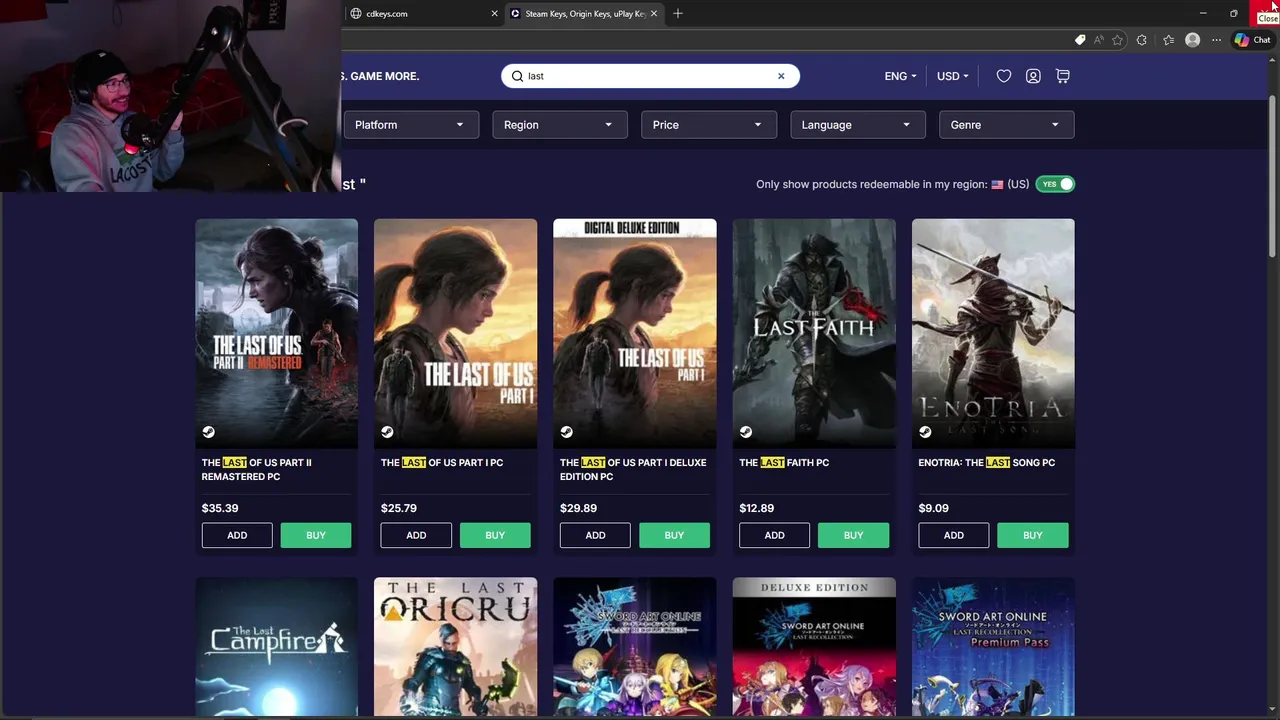Image resolution: width=1280 pixels, height=720 pixels.
Task: Open the browser price tag shopping icon
Action: click(x=1080, y=40)
